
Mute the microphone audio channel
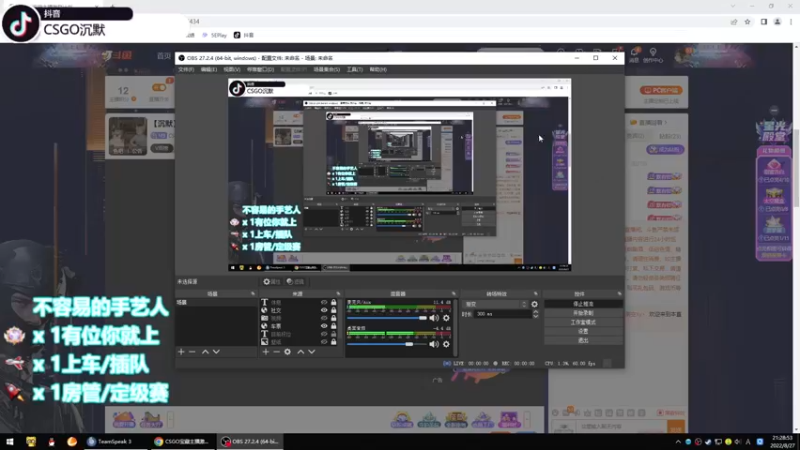pyautogui.click(x=434, y=318)
